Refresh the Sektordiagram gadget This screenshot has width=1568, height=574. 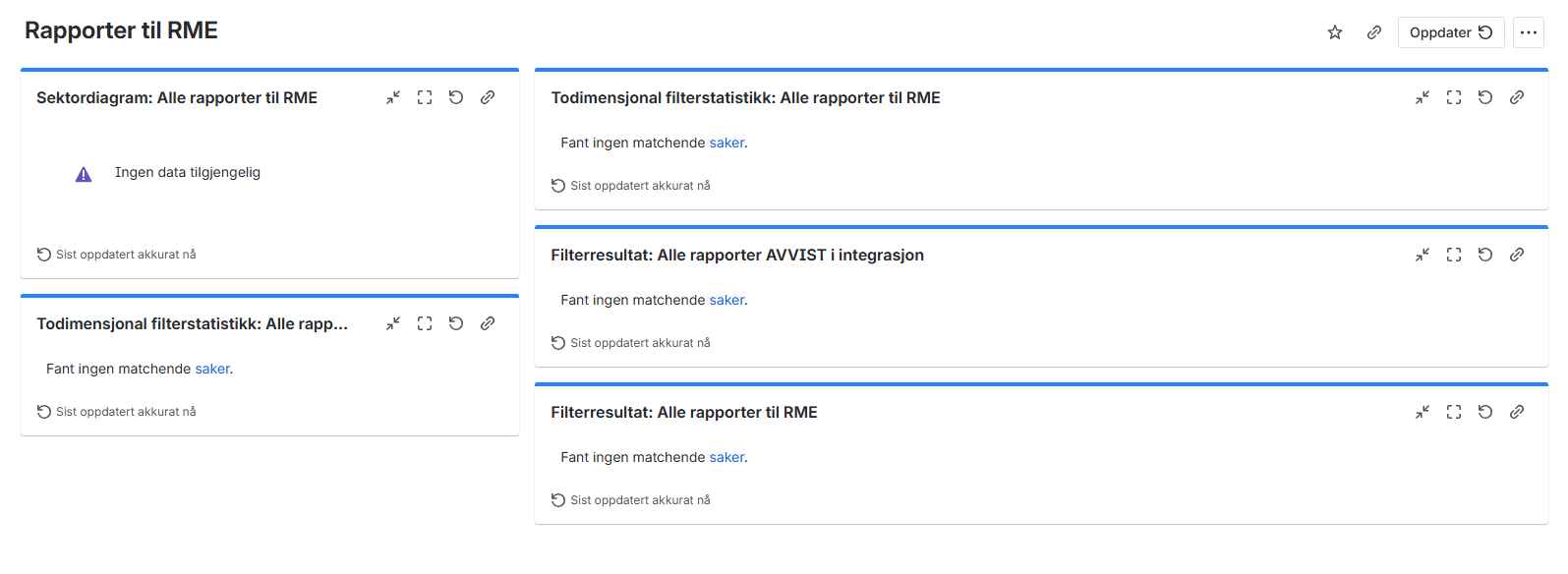(456, 97)
